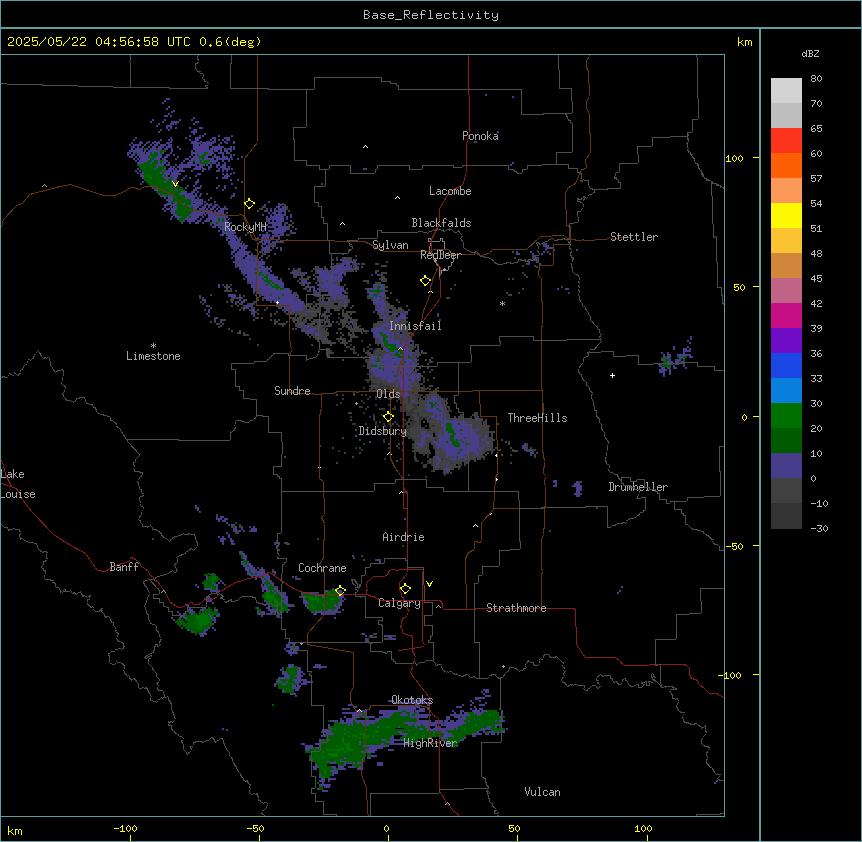Click the Sylvan city label

coord(390,245)
